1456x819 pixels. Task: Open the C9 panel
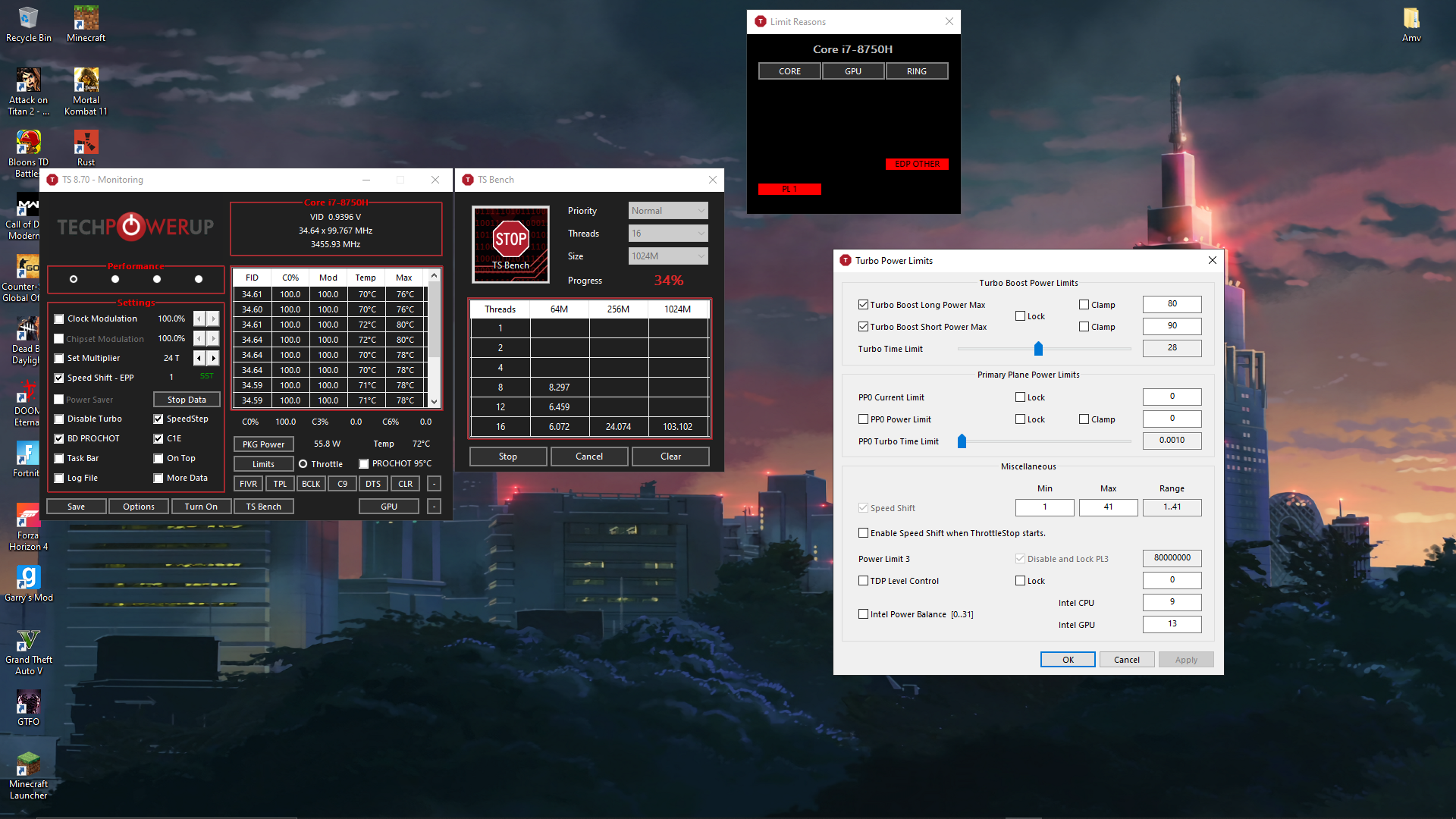coord(342,484)
